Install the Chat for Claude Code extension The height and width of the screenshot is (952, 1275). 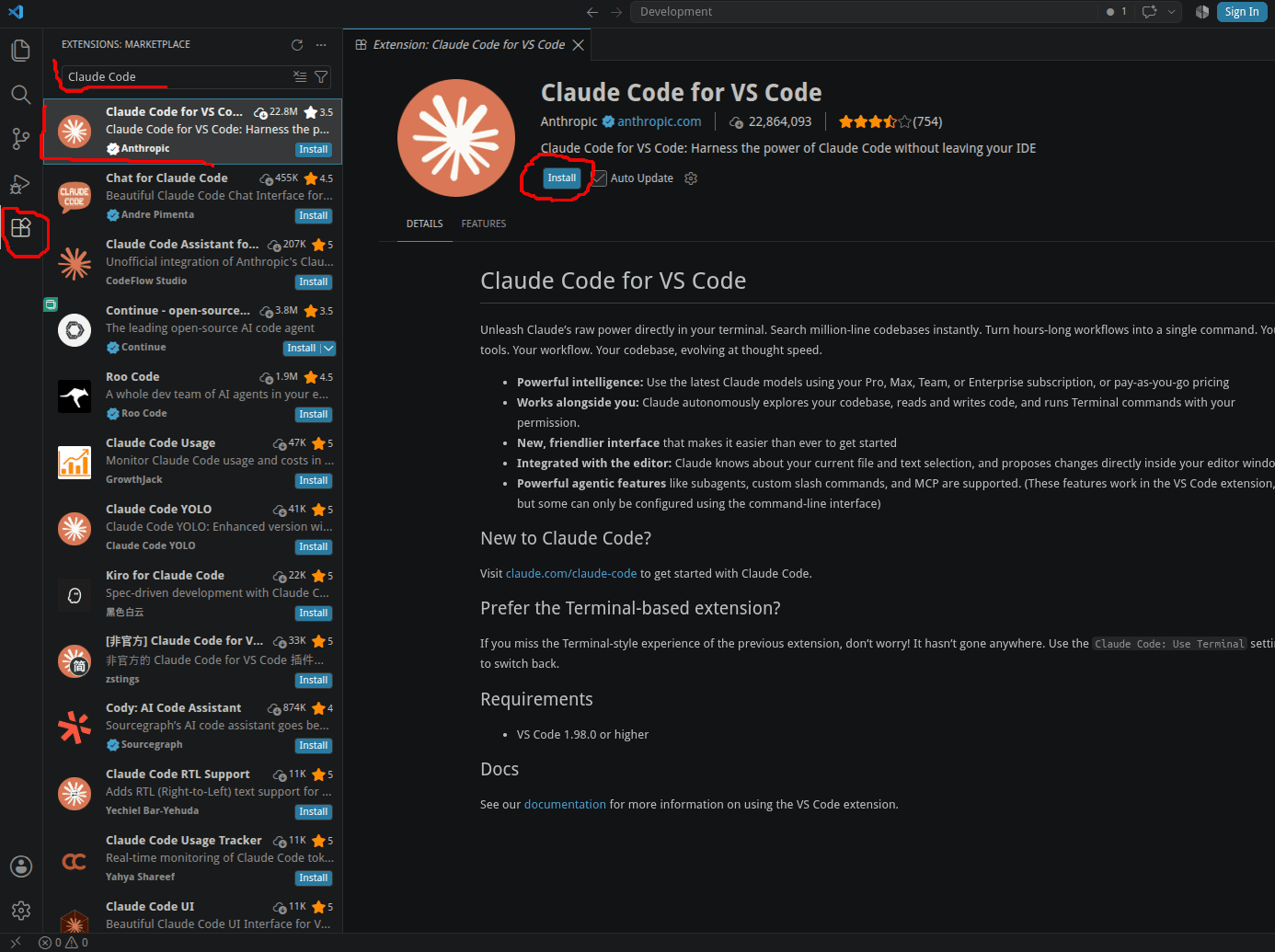coord(314,216)
